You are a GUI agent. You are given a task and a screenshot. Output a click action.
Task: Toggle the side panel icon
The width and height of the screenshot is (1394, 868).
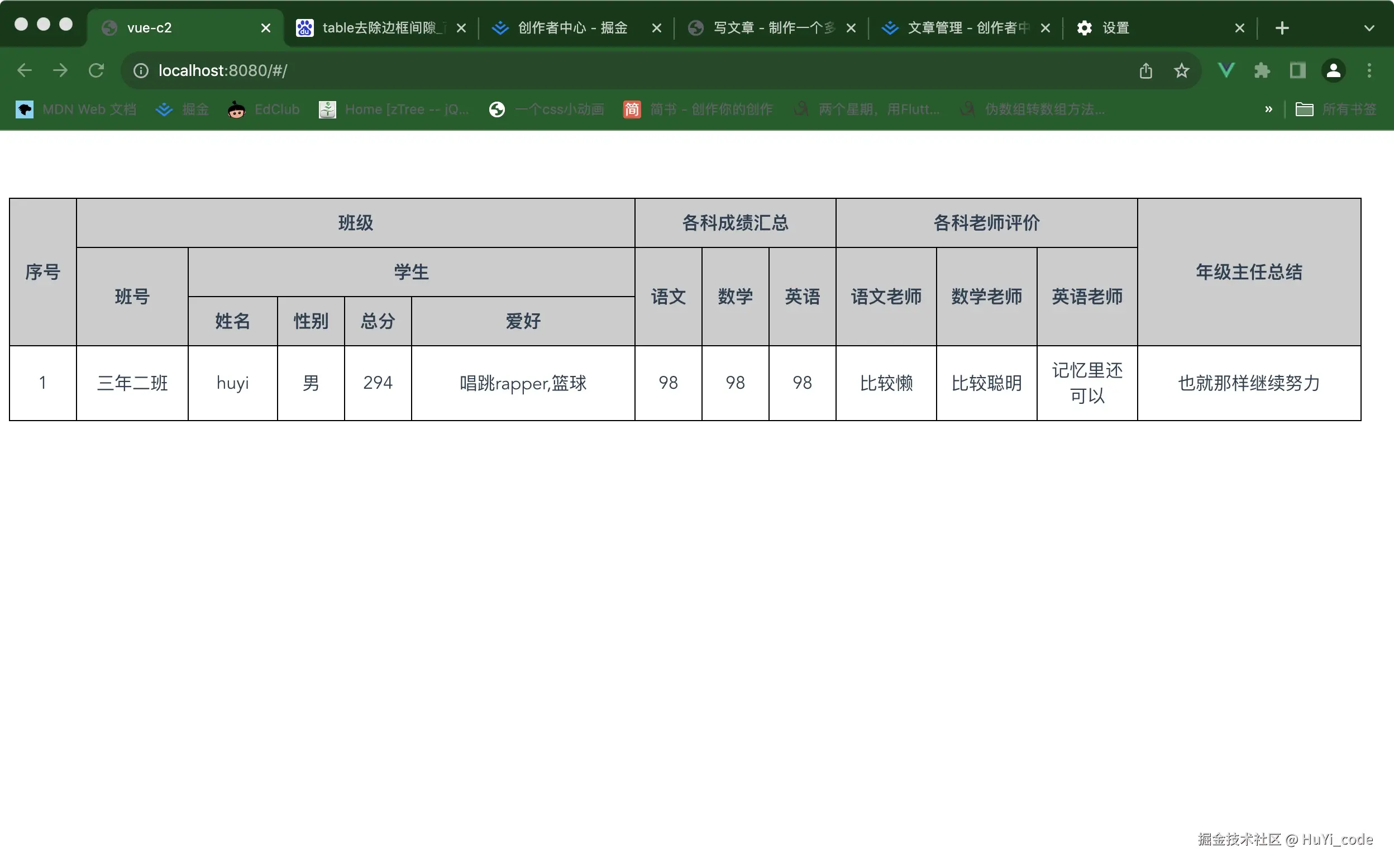coord(1297,70)
